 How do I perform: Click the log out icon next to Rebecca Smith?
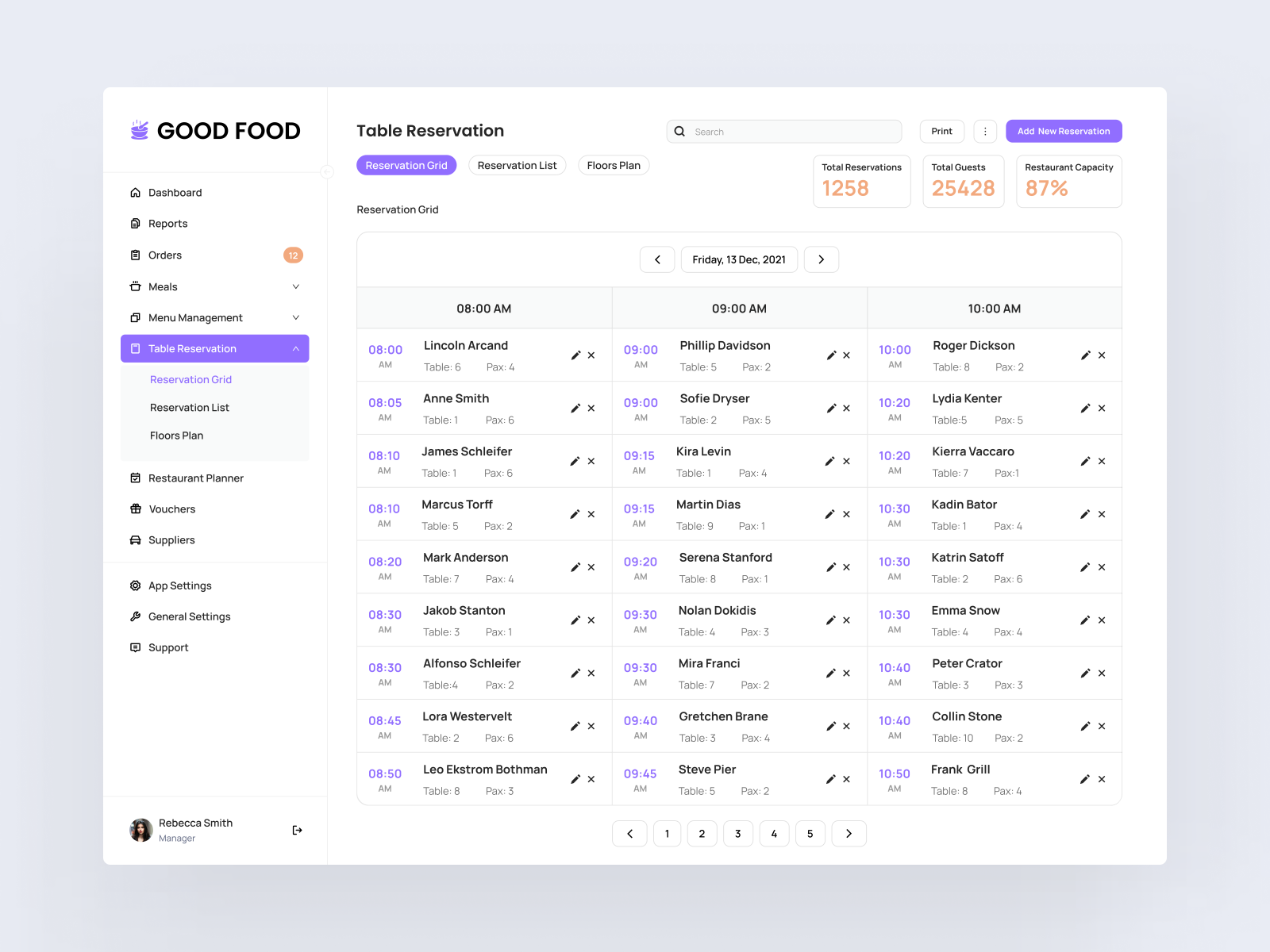(297, 830)
